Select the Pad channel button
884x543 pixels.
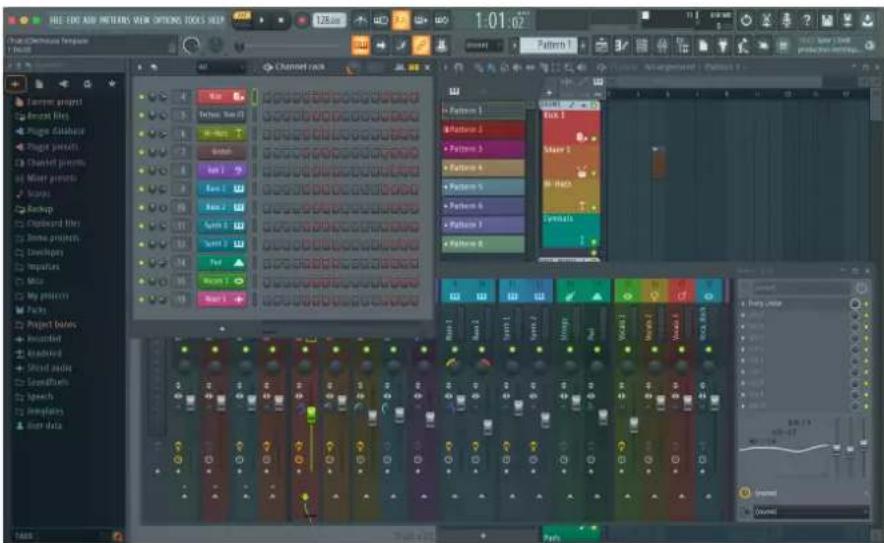tap(221, 263)
